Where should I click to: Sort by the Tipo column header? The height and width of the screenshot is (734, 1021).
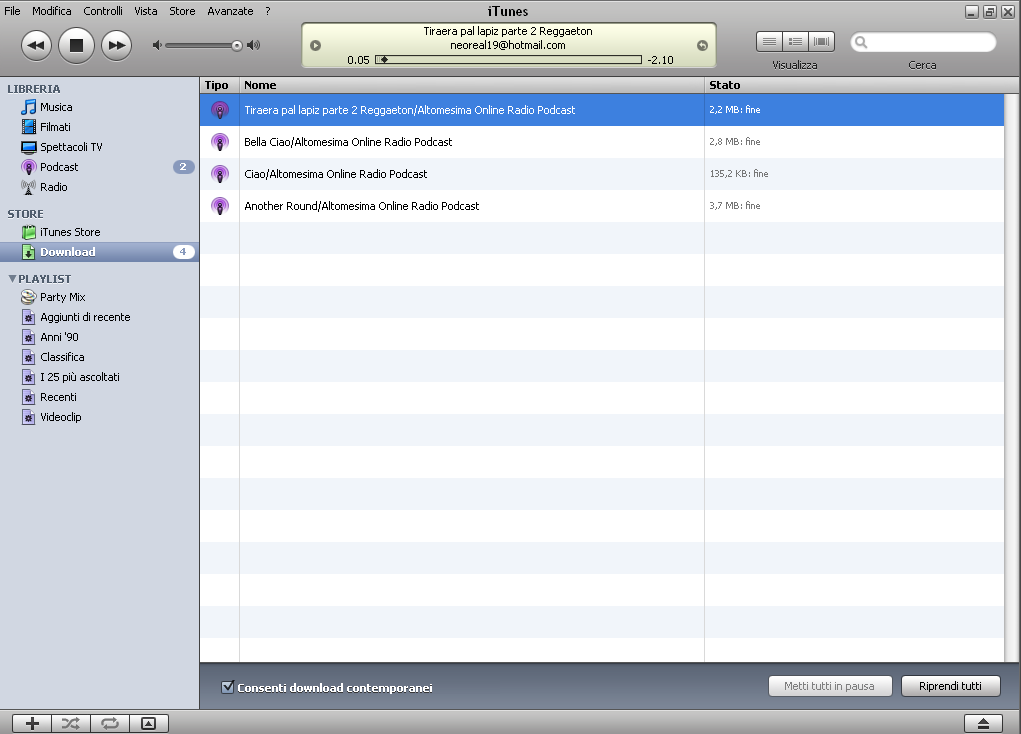tap(219, 85)
